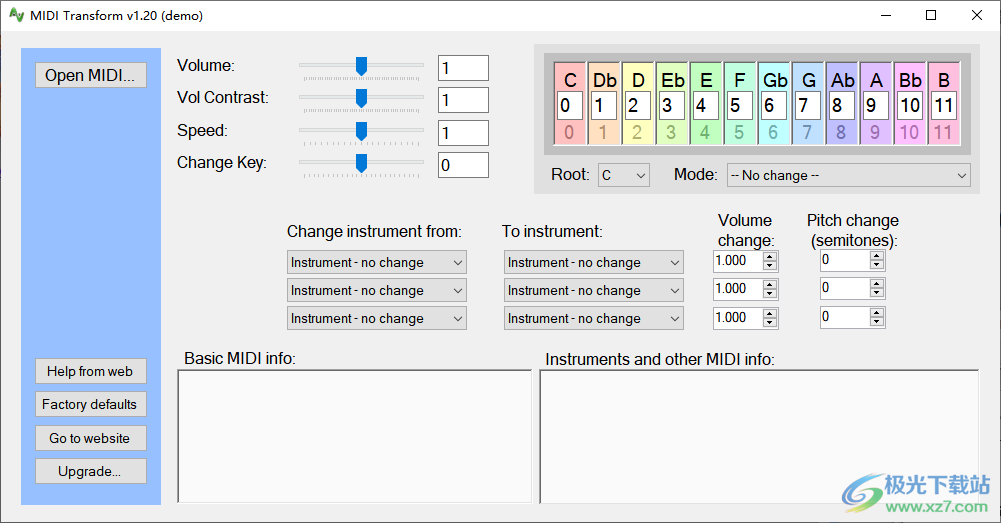Click the E note mapping field
1001x523 pixels.
click(x=705, y=105)
